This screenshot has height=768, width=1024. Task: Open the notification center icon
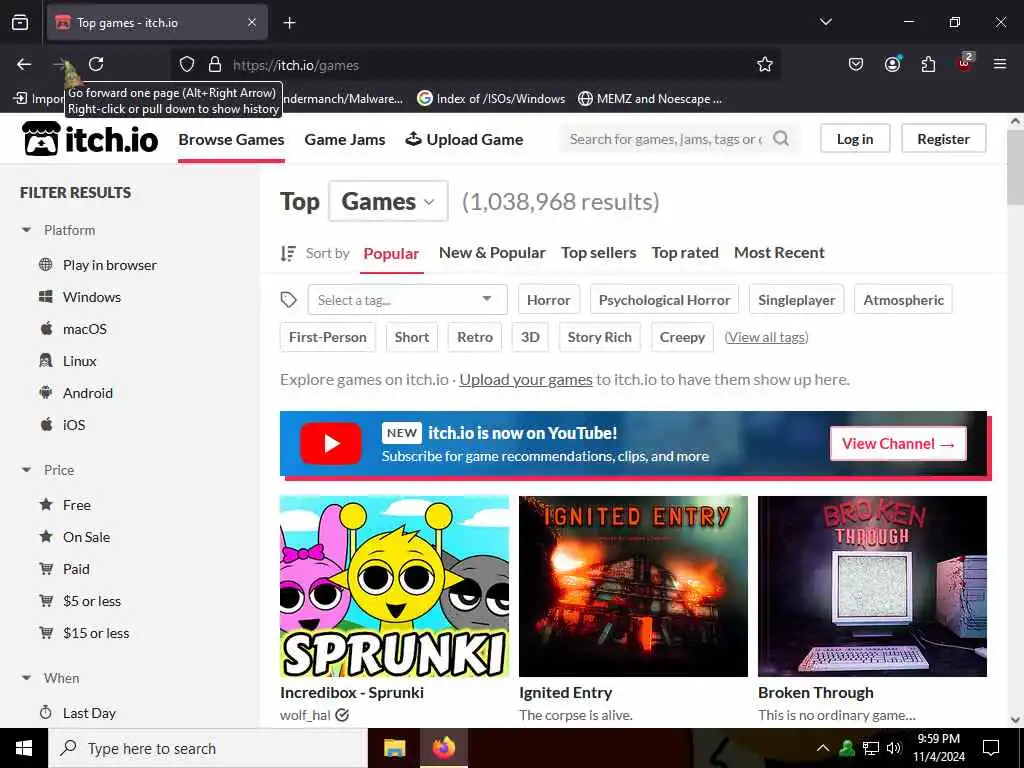point(991,748)
